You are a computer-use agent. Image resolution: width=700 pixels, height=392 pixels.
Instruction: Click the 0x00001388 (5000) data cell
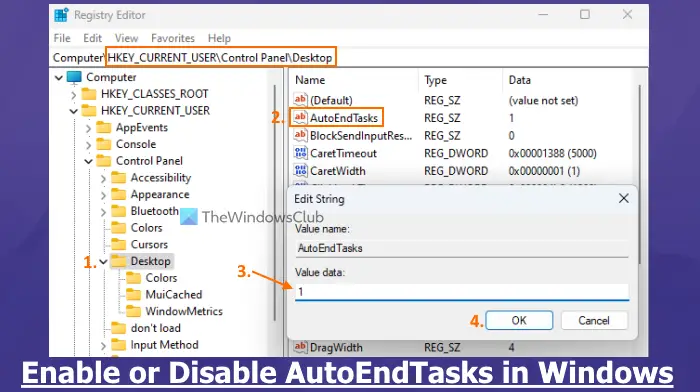tap(552, 153)
